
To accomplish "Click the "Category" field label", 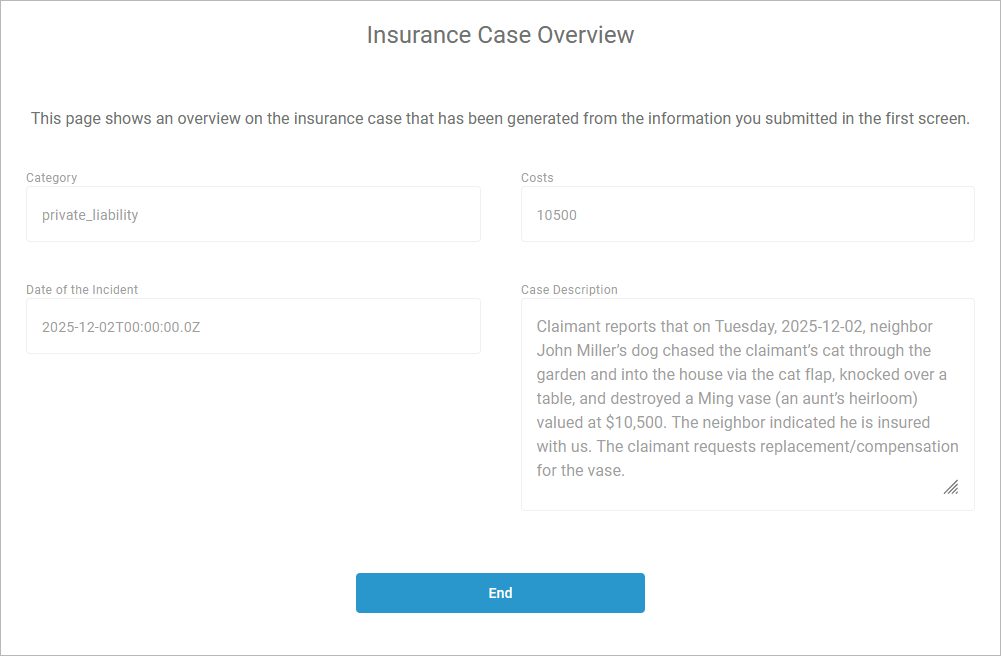I will (x=52, y=178).
